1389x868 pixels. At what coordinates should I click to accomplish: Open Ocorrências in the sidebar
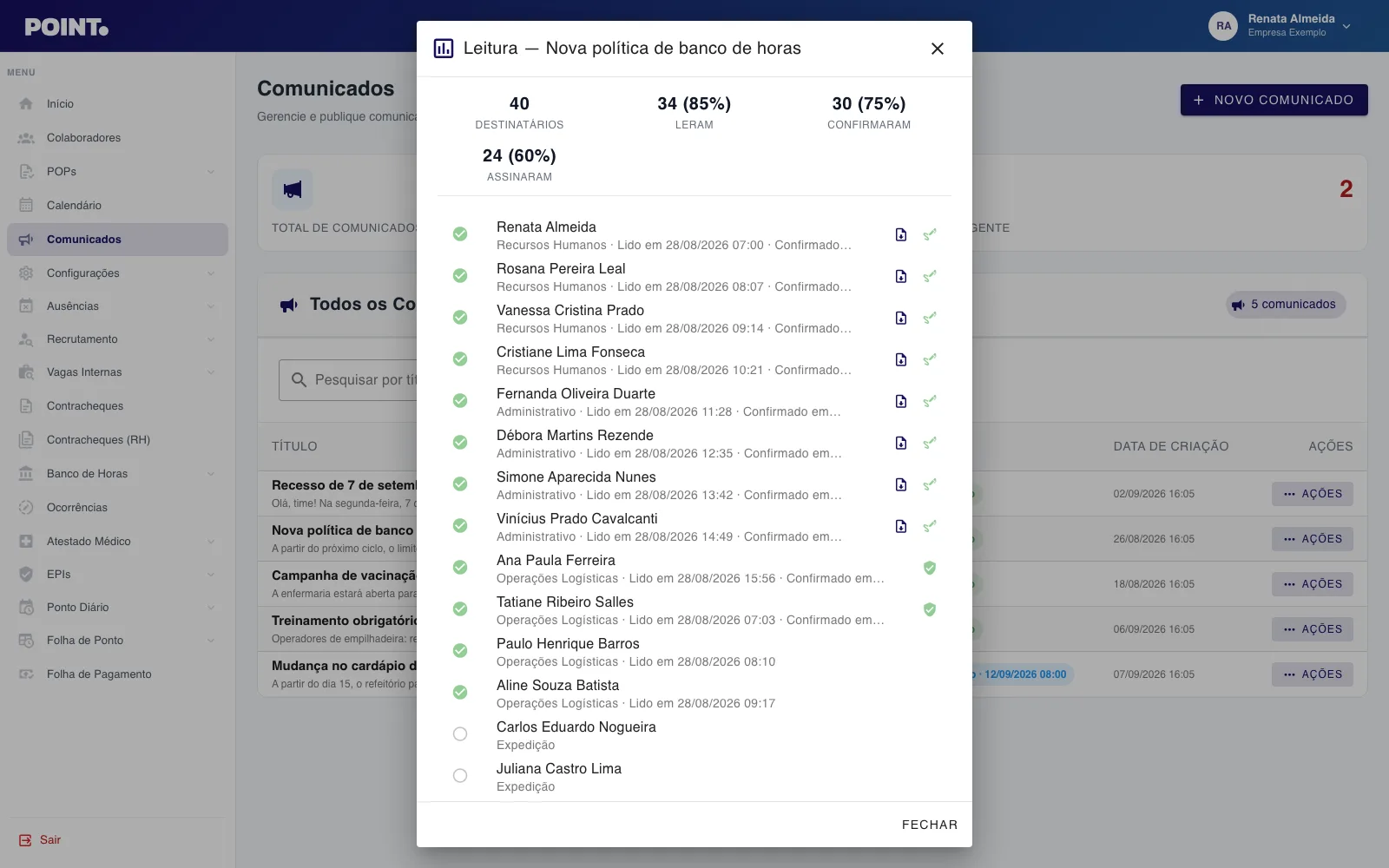tap(117, 508)
